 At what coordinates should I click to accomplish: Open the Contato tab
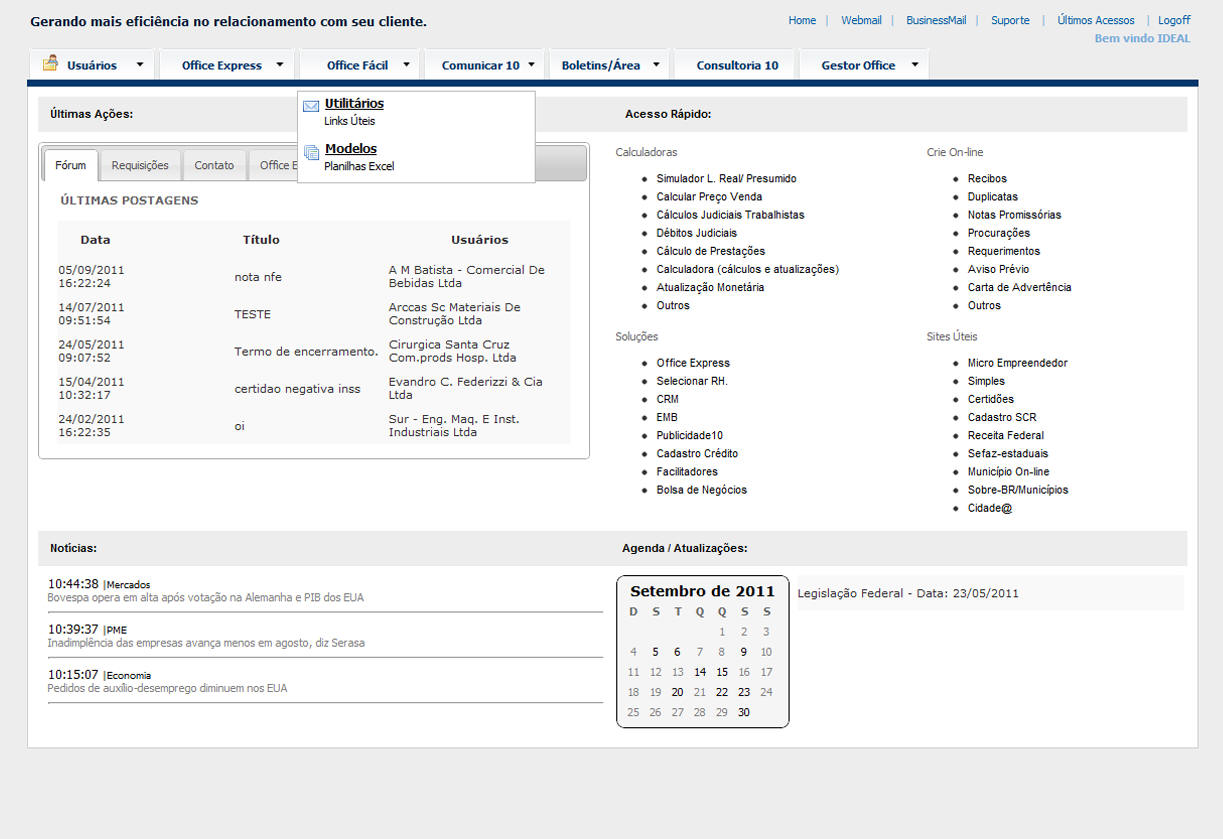(214, 165)
